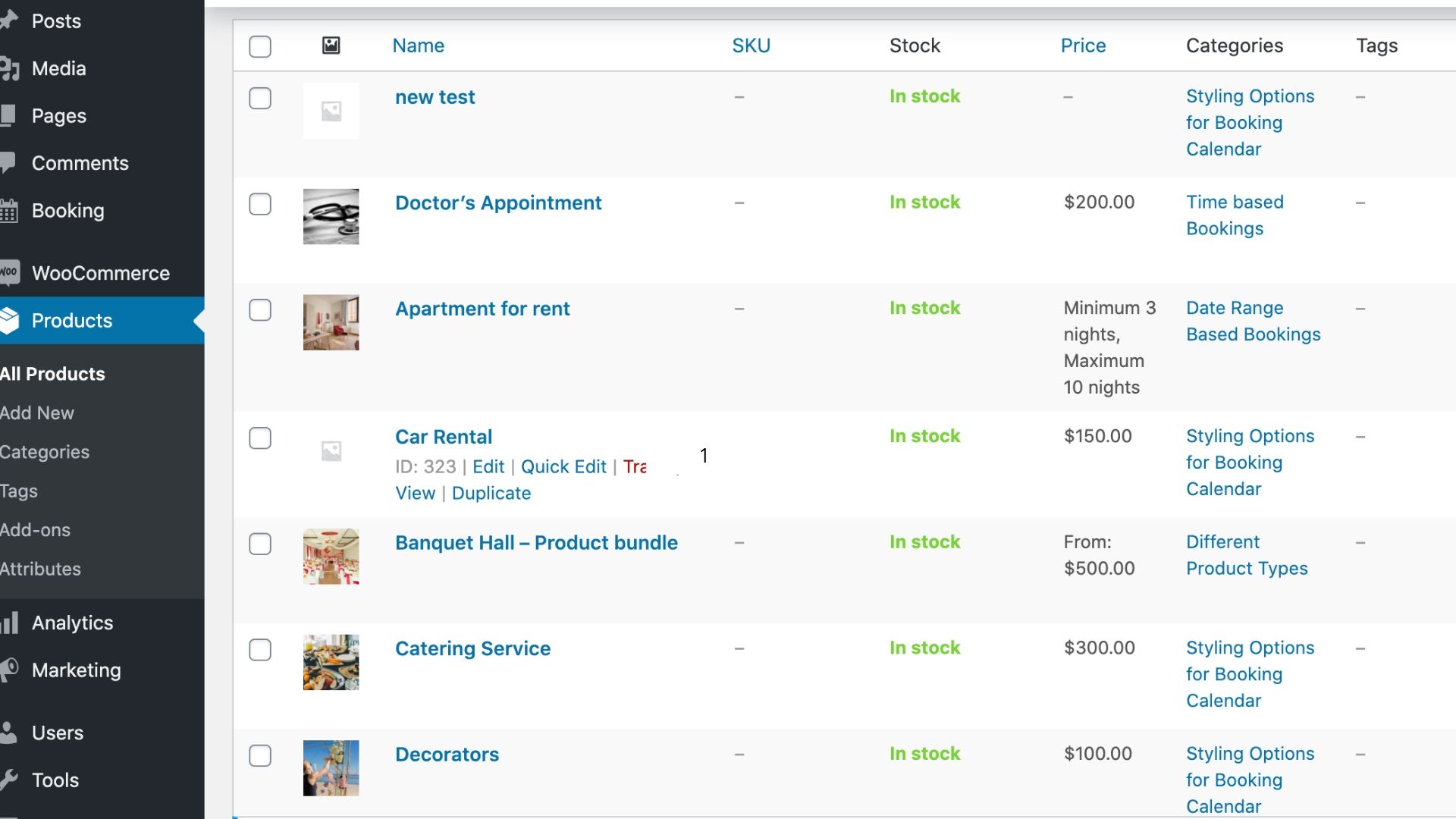Click the WooCommerce icon in sidebar

coord(10,272)
